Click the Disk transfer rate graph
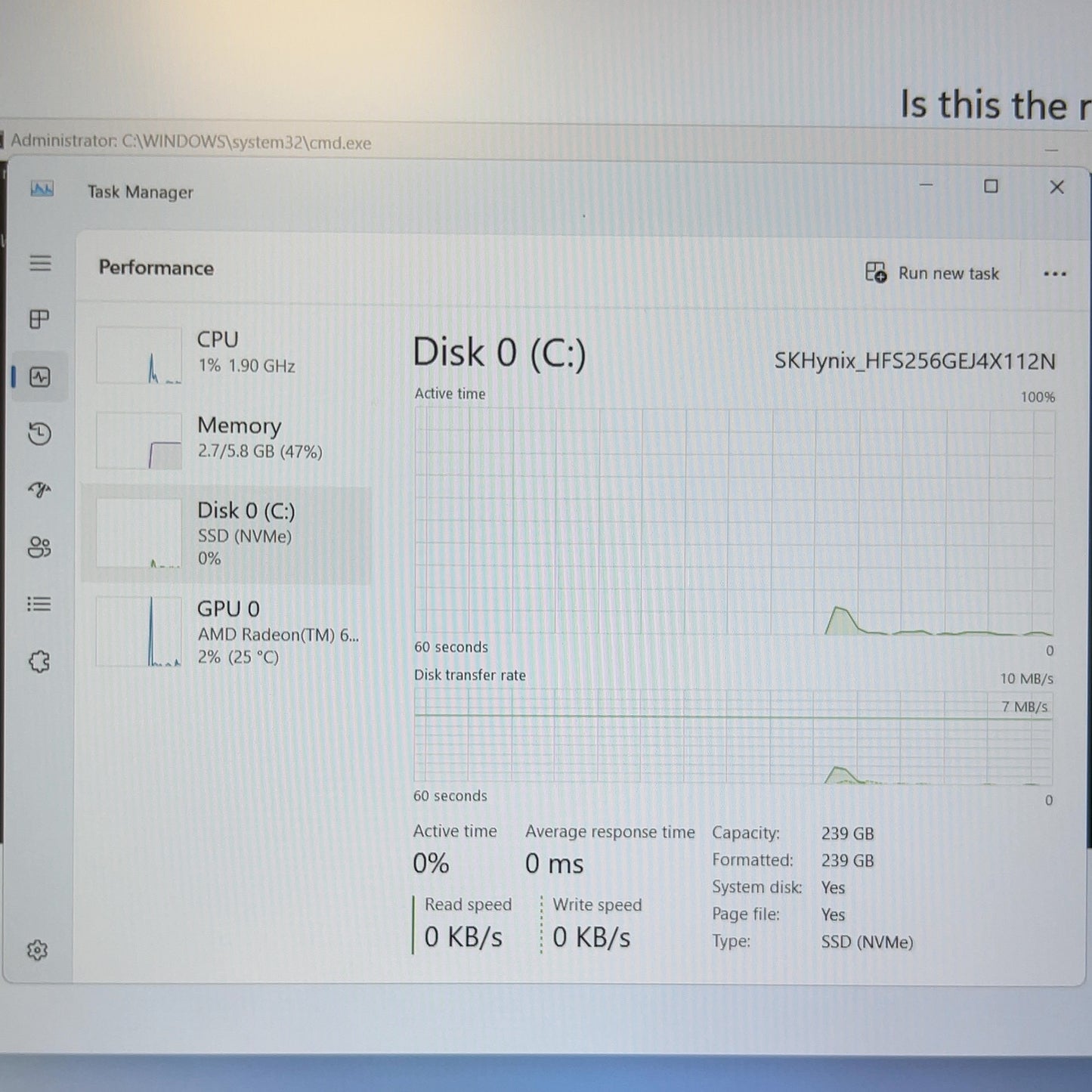 pyautogui.click(x=733, y=737)
